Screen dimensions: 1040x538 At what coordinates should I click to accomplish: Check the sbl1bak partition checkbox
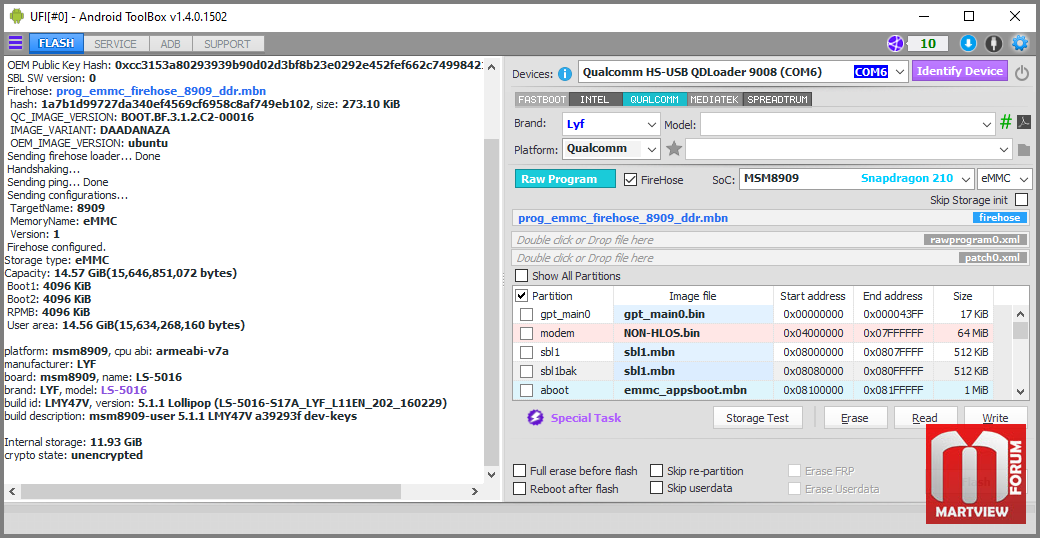pyautogui.click(x=527, y=371)
